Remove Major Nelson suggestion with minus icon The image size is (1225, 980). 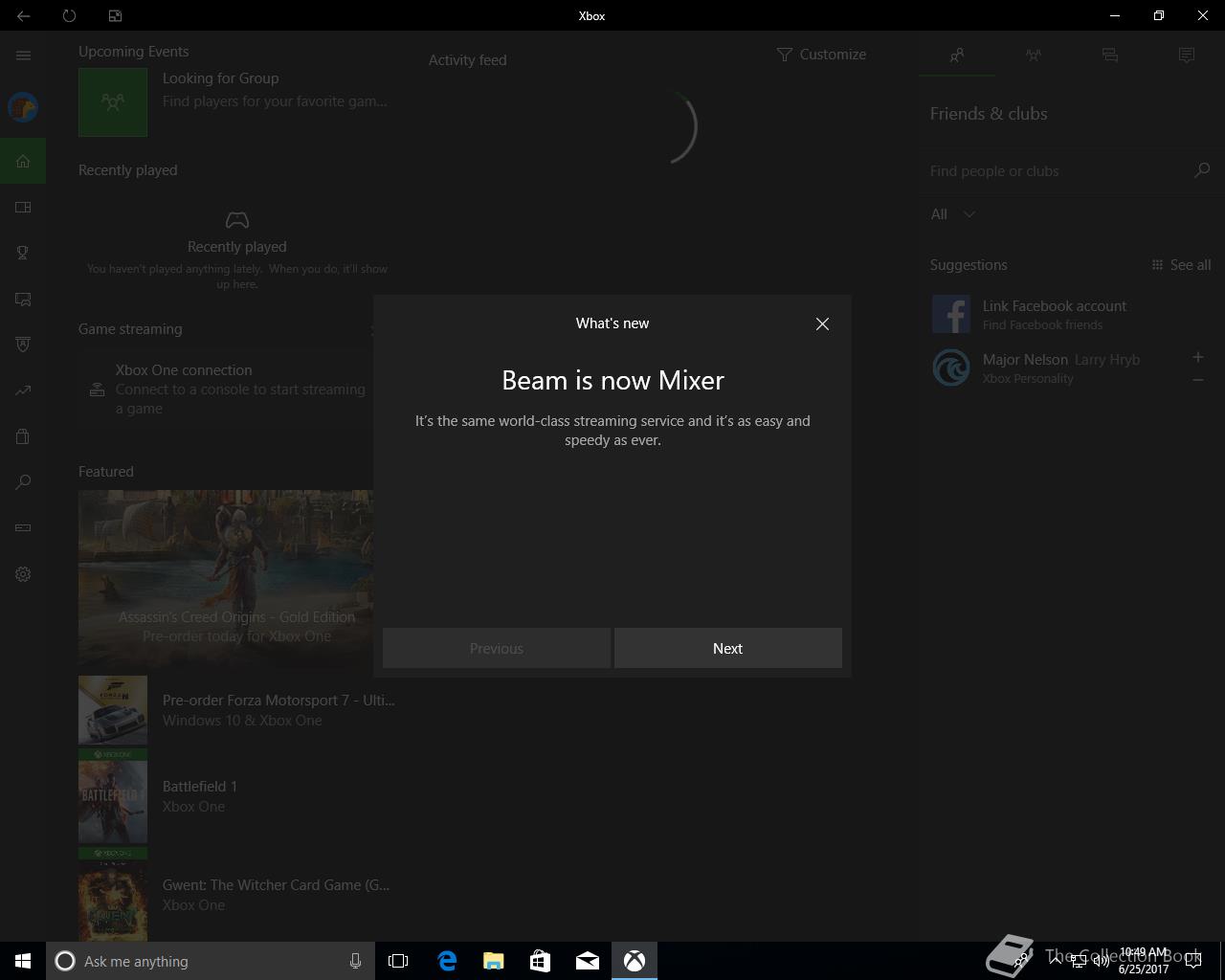[x=1197, y=380]
